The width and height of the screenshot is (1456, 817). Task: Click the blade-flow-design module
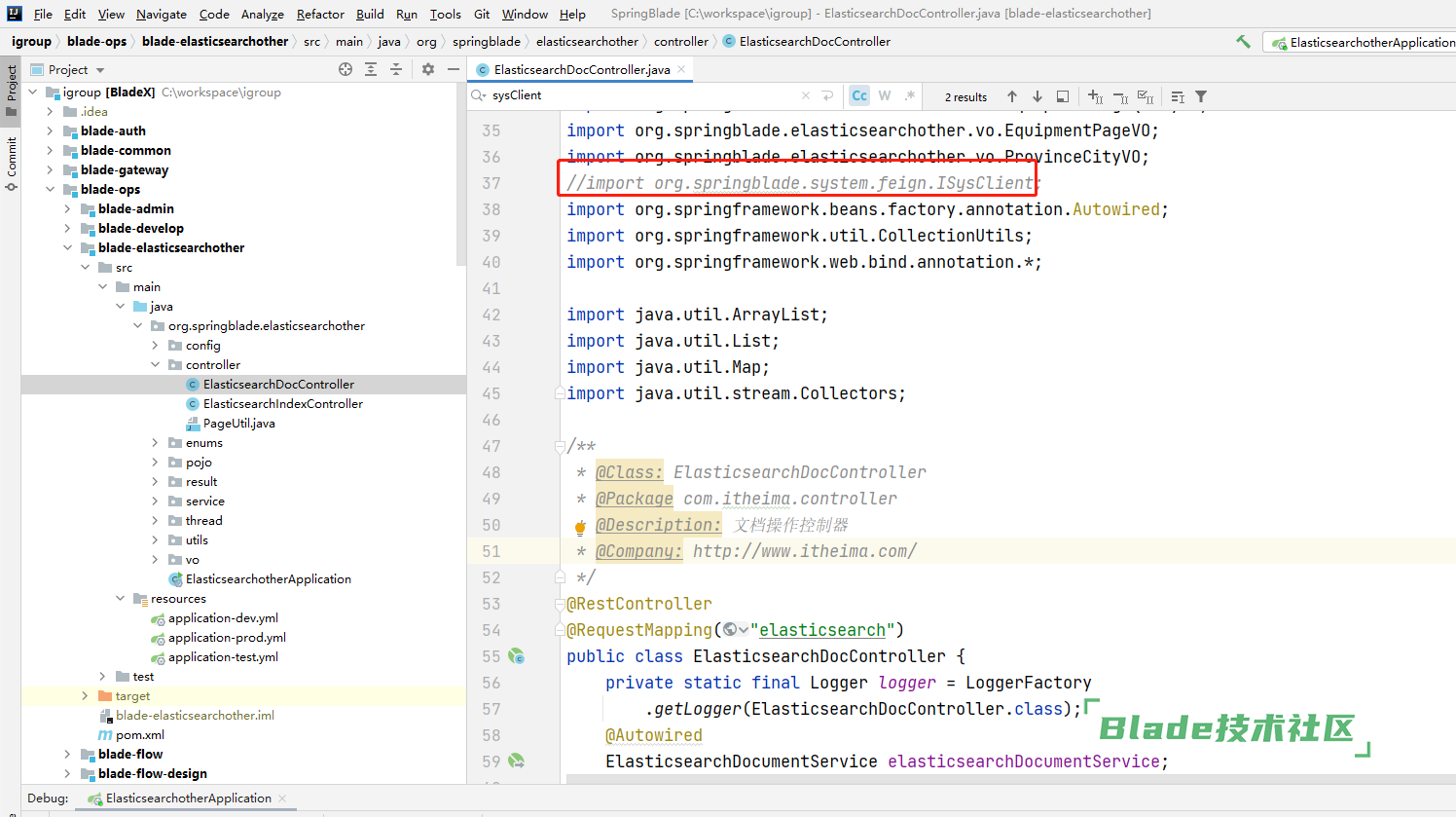[x=152, y=773]
